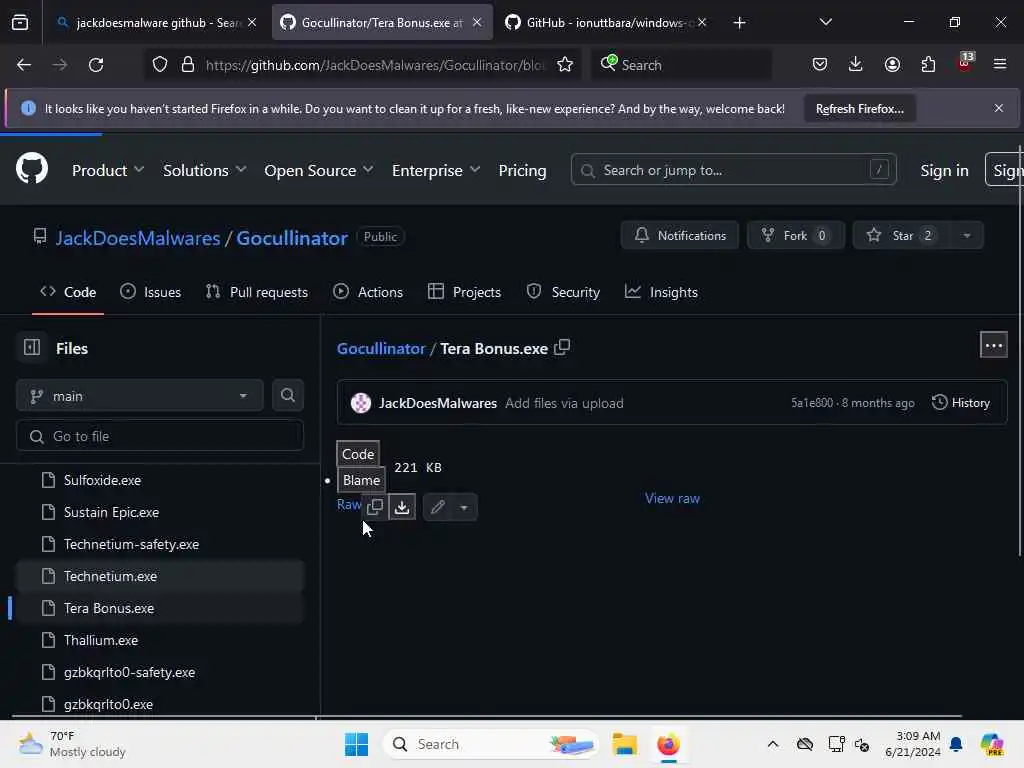Switch to Blame view
Viewport: 1024px width, 768px height.
(361, 480)
